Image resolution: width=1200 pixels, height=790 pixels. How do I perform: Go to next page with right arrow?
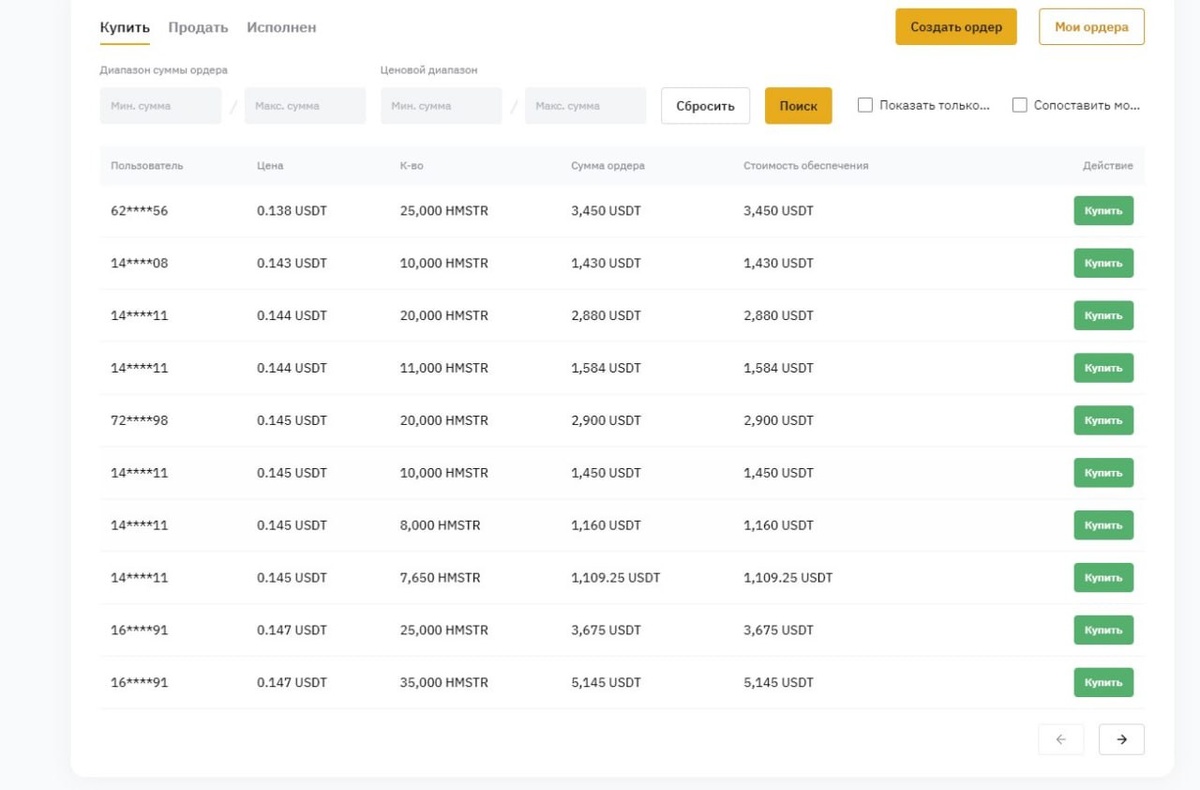tap(1121, 739)
